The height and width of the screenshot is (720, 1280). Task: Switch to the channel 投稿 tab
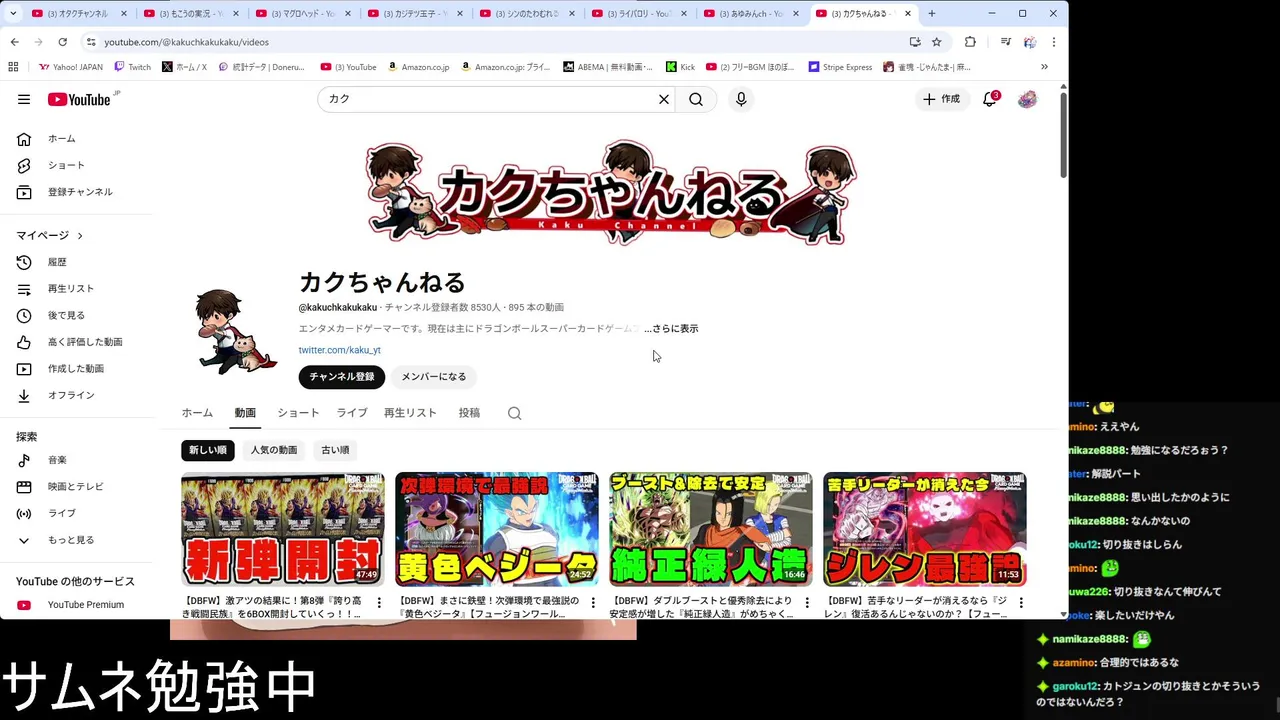point(469,413)
